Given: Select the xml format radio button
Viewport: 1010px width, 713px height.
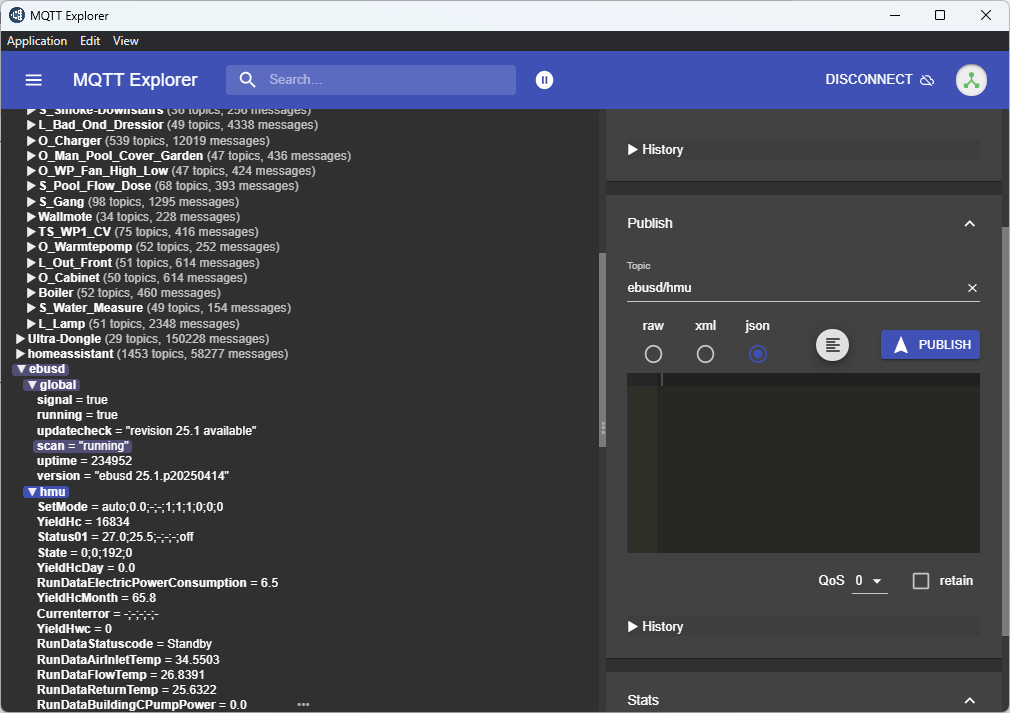Looking at the screenshot, I should click(x=705, y=354).
